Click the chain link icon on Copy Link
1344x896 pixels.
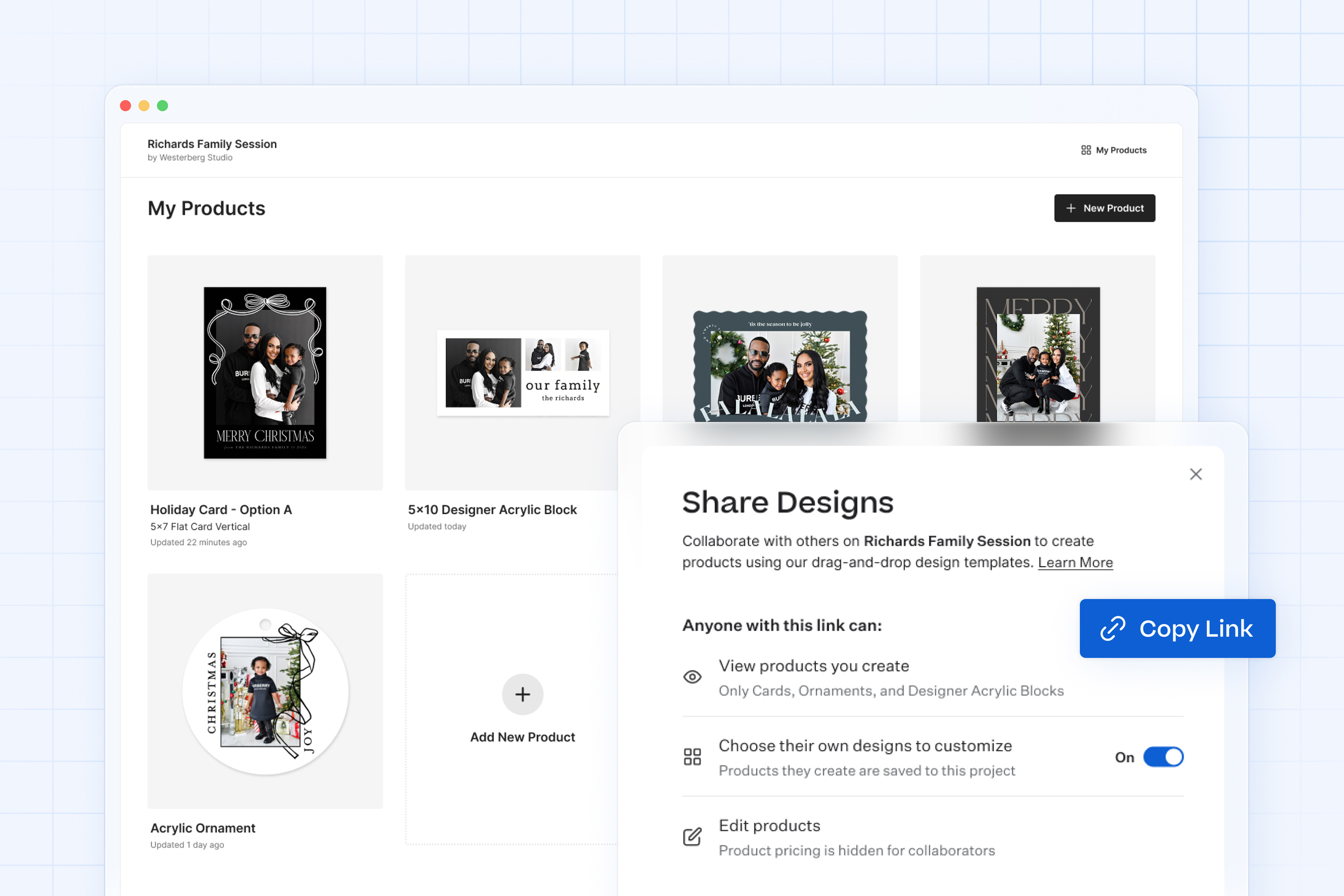[1113, 628]
